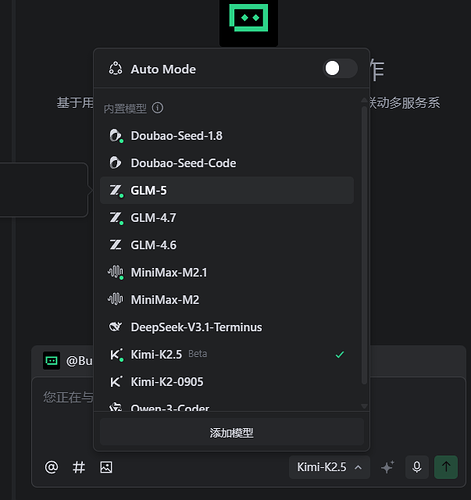Click the sparkle prompt optimize icon
The image size is (471, 500).
click(x=388, y=467)
